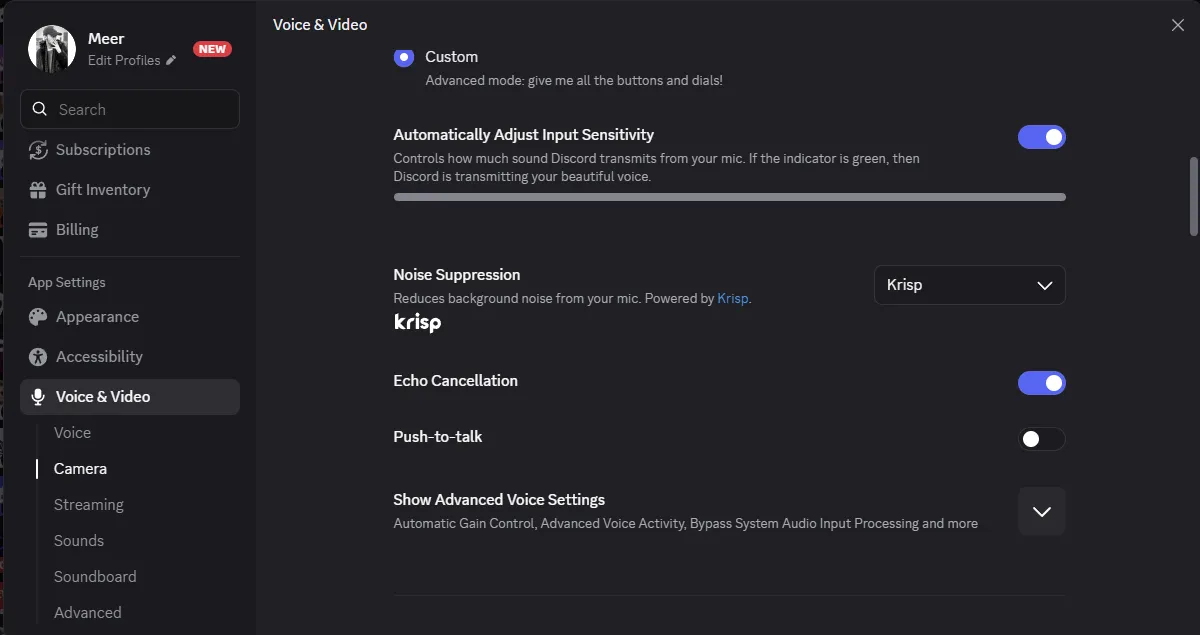1200x635 pixels.
Task: Open the Streaming settings subsection
Action: point(89,505)
